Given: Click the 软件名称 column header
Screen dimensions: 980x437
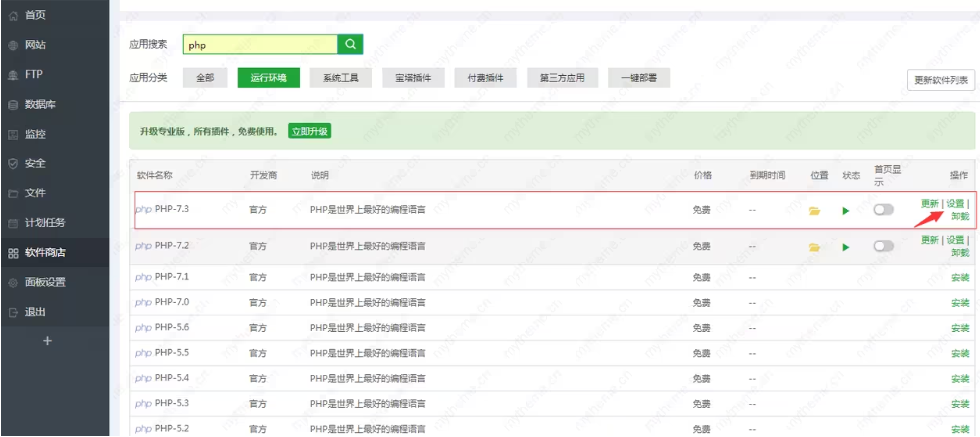Looking at the screenshot, I should pos(154,176).
